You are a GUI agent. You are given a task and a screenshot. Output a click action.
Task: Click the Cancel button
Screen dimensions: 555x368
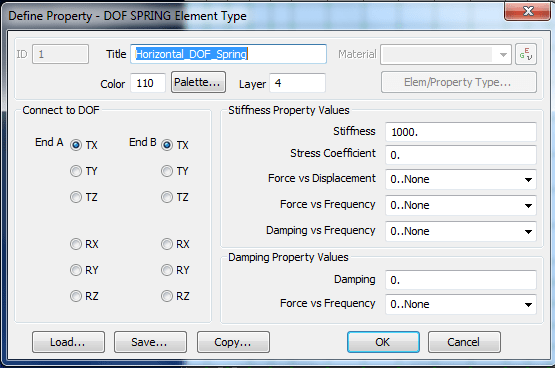464,342
